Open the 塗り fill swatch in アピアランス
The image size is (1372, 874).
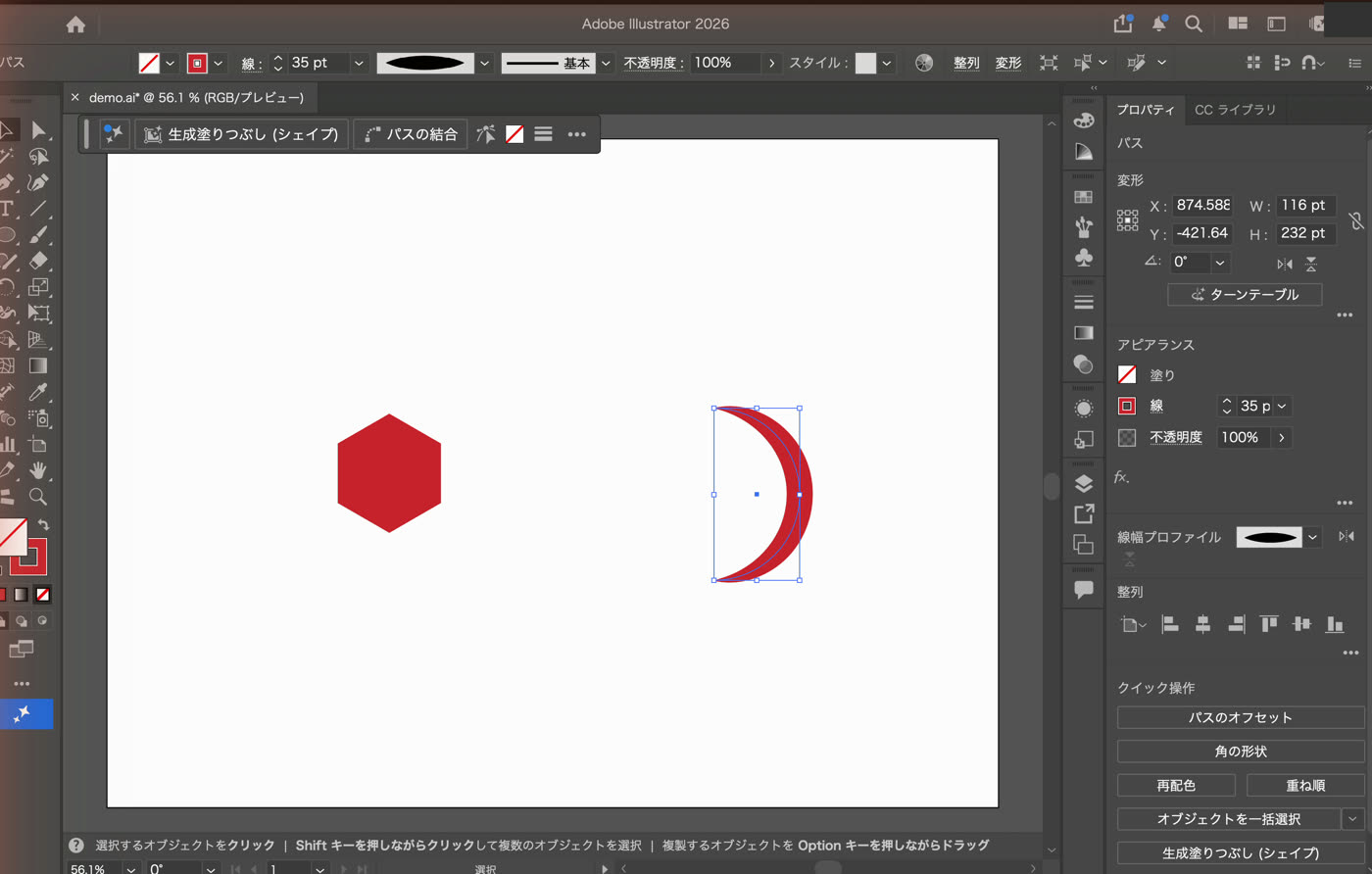(x=1127, y=374)
